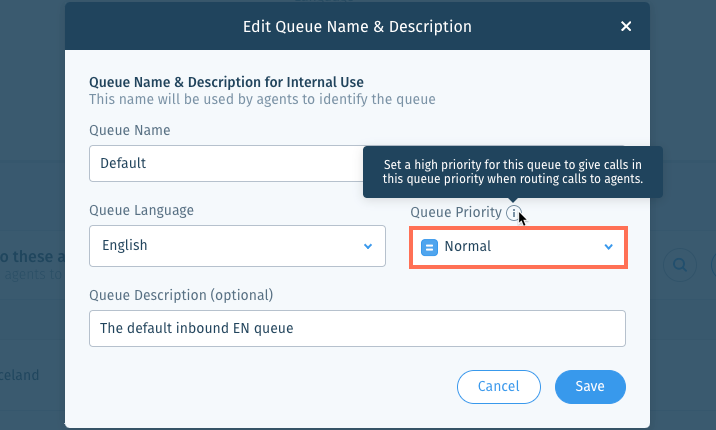Save the queue name and description
The width and height of the screenshot is (716, 430).
coord(590,387)
